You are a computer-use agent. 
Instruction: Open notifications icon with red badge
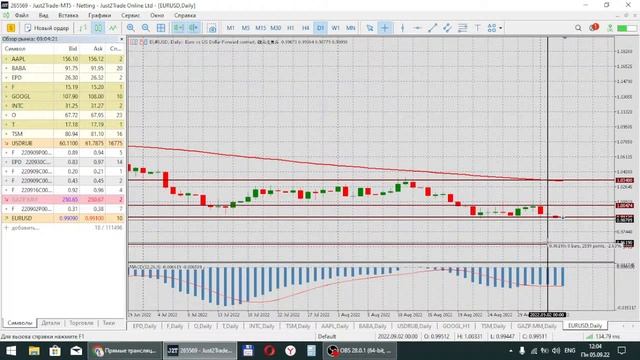(593, 27)
